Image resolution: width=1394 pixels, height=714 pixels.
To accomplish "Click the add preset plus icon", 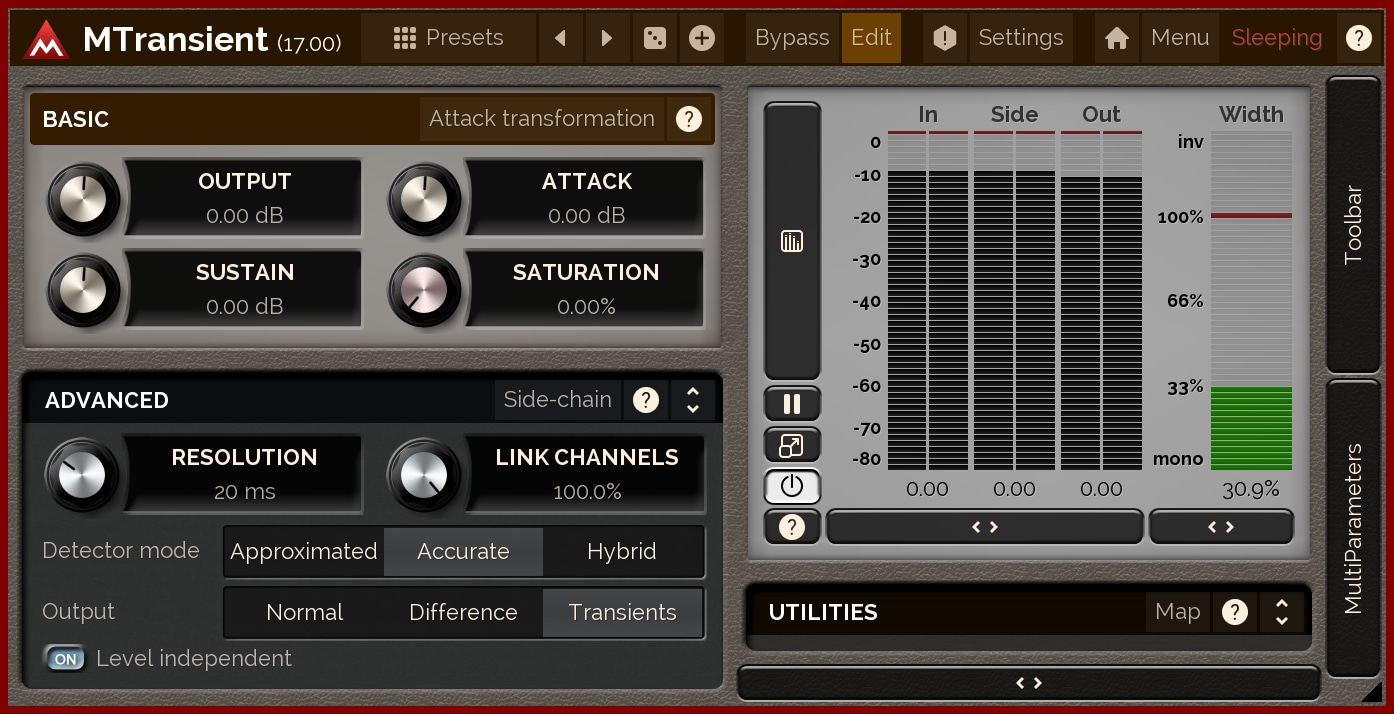I will pos(702,38).
